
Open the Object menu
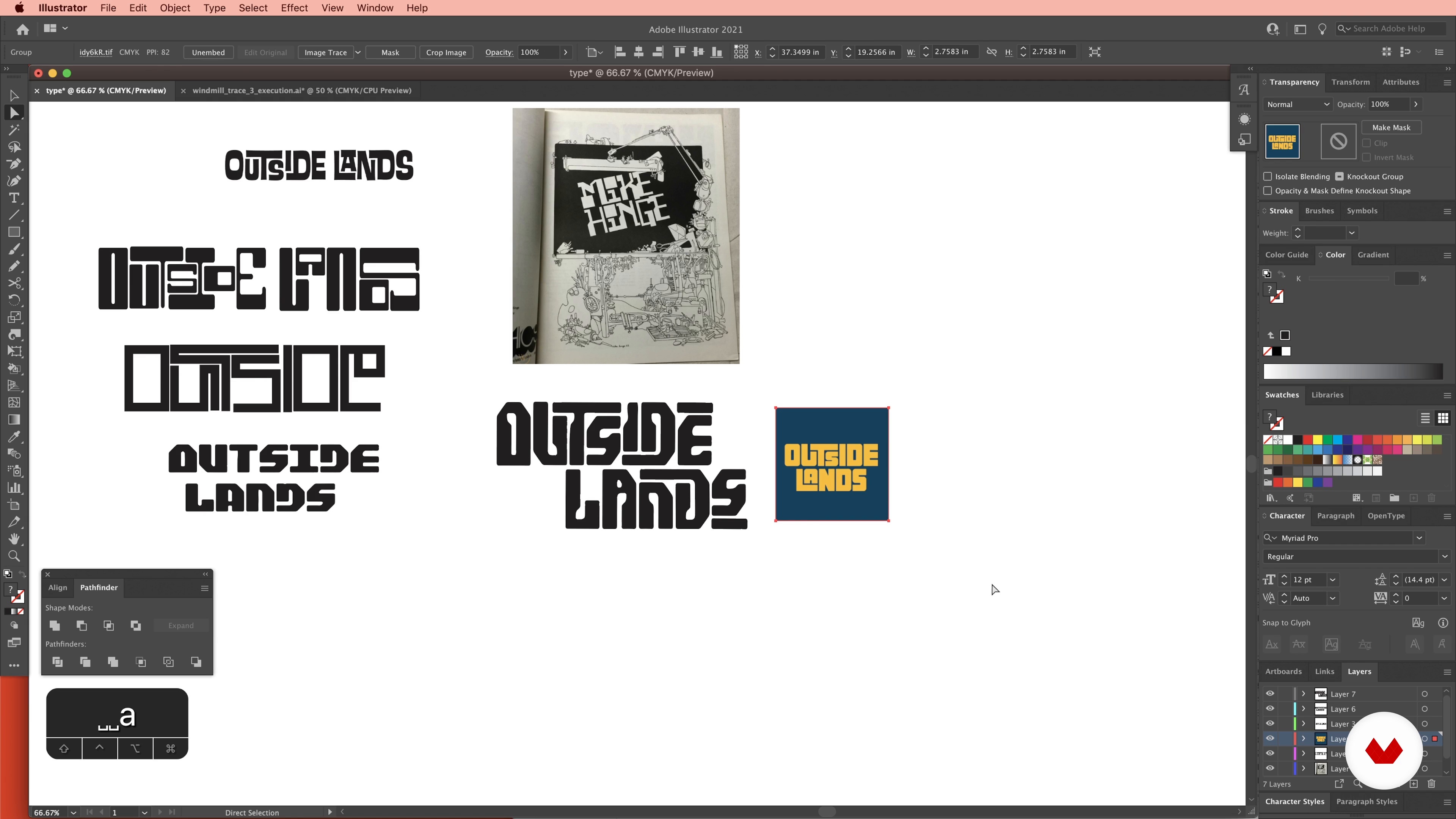[x=175, y=8]
